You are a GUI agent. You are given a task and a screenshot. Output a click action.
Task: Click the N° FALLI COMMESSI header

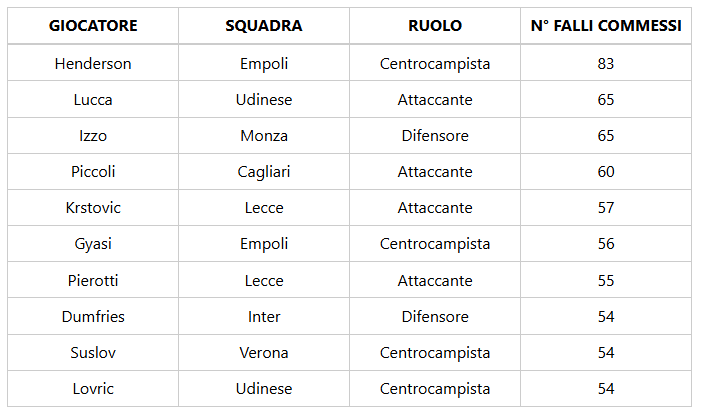point(606,26)
